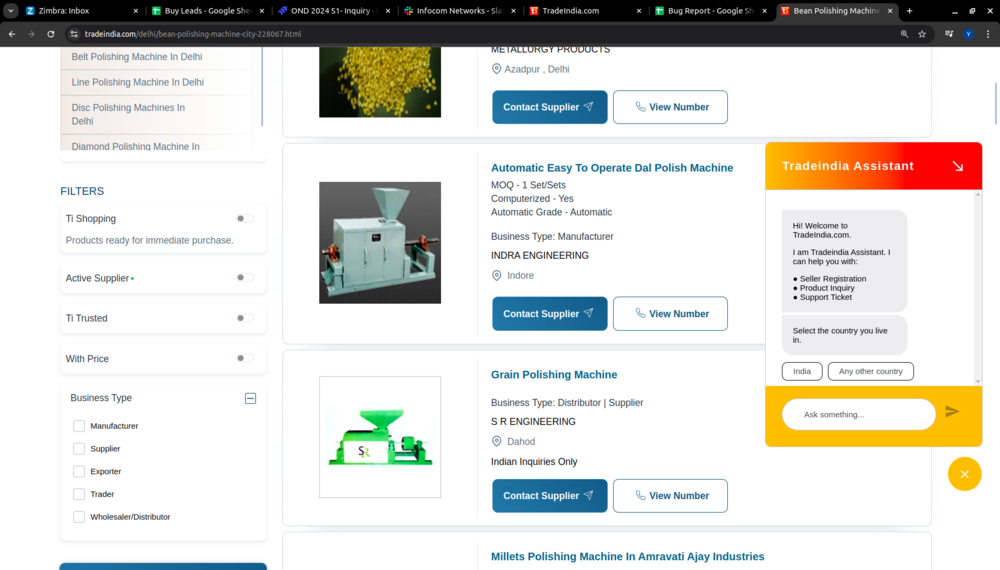The height and width of the screenshot is (570, 1000).
Task: Bookmark this page with the star icon
Action: point(922,34)
